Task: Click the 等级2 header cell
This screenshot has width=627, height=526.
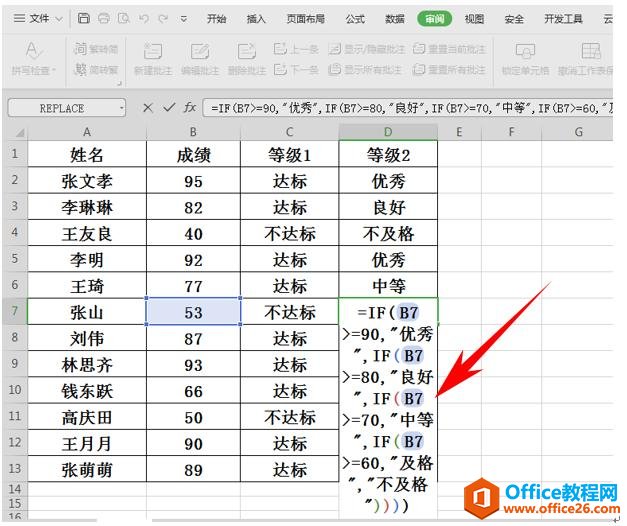Action: pyautogui.click(x=388, y=154)
